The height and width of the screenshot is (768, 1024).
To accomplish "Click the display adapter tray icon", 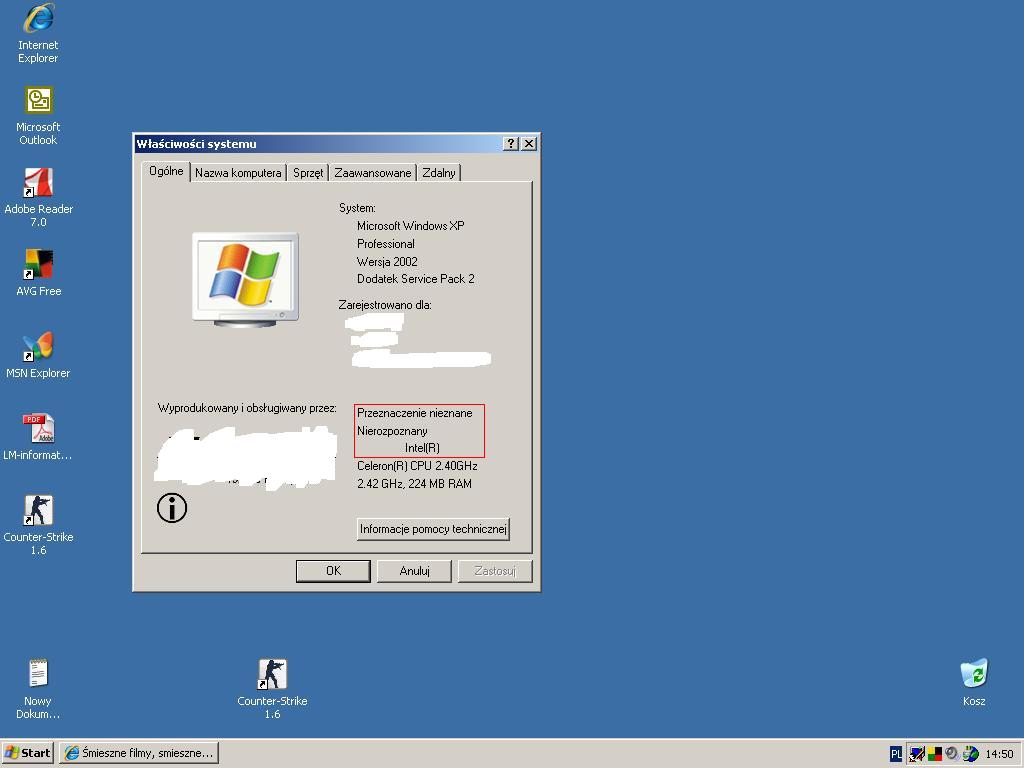I will click(x=917, y=754).
